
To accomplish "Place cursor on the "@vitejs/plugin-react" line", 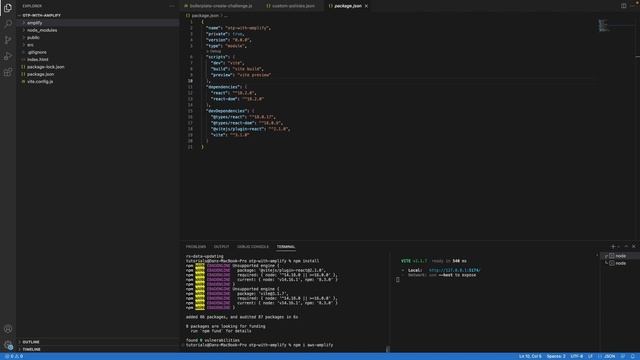I will [251, 129].
